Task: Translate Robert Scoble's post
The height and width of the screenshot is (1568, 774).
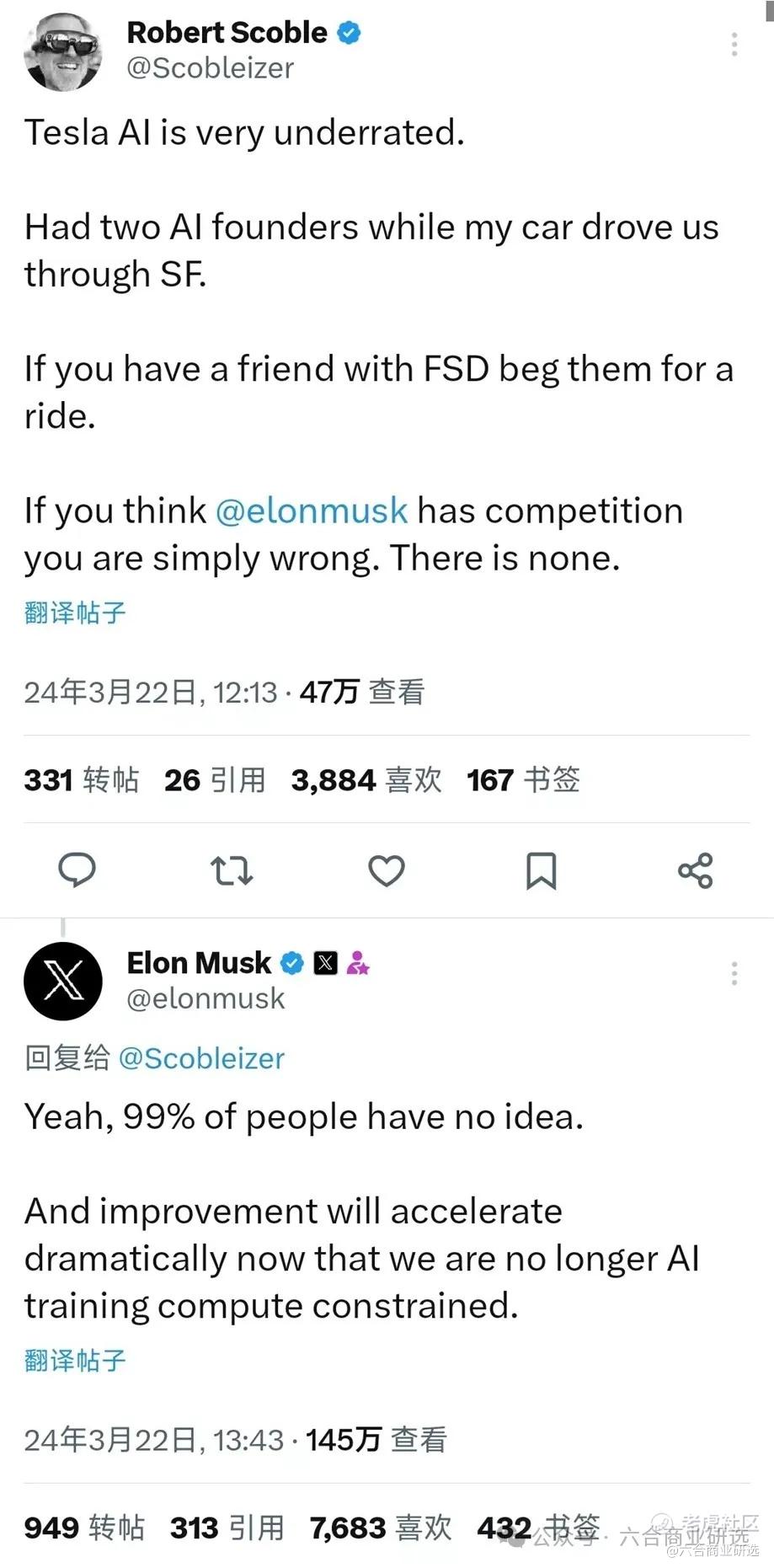Action: (x=75, y=612)
